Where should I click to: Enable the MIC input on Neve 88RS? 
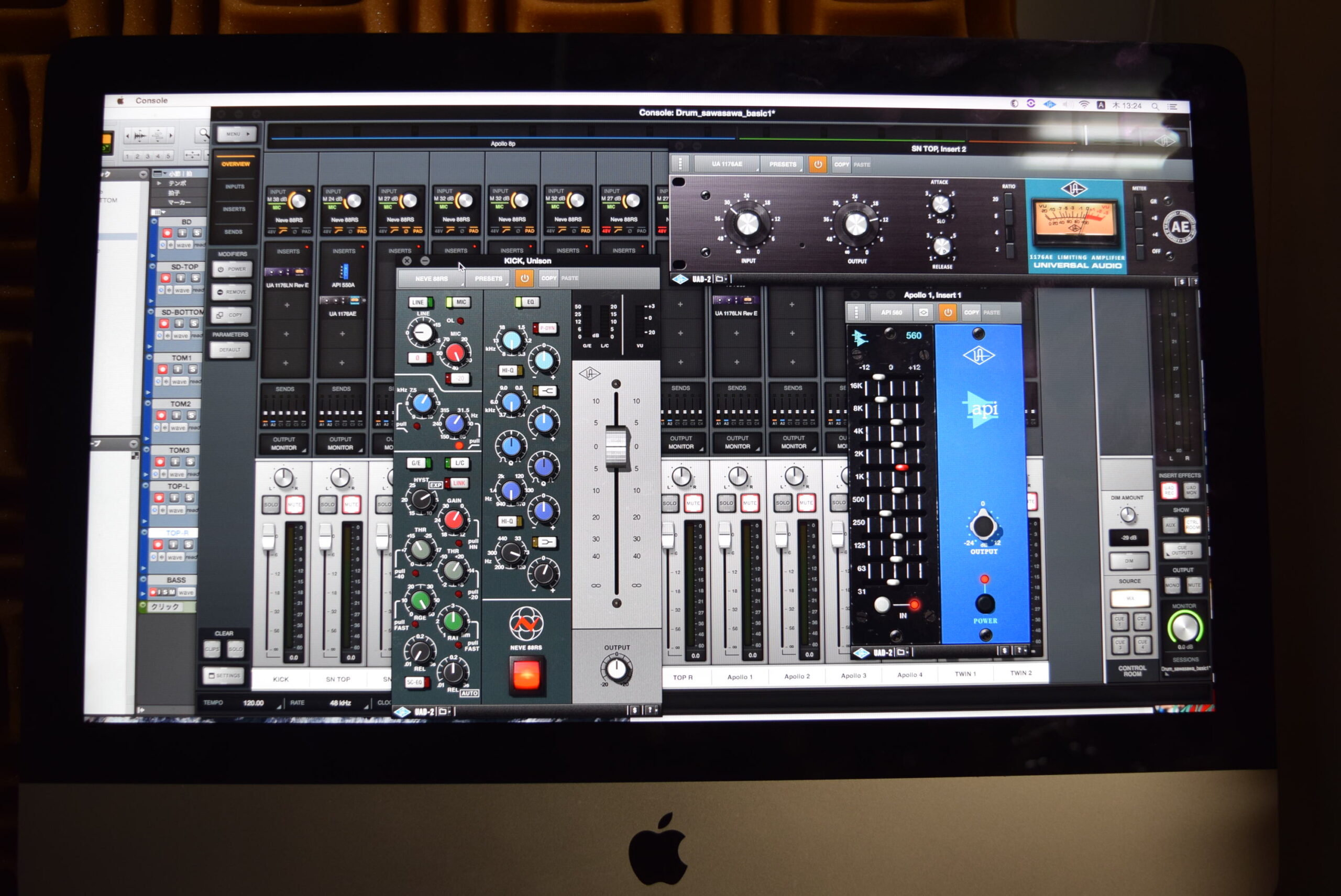pyautogui.click(x=458, y=302)
